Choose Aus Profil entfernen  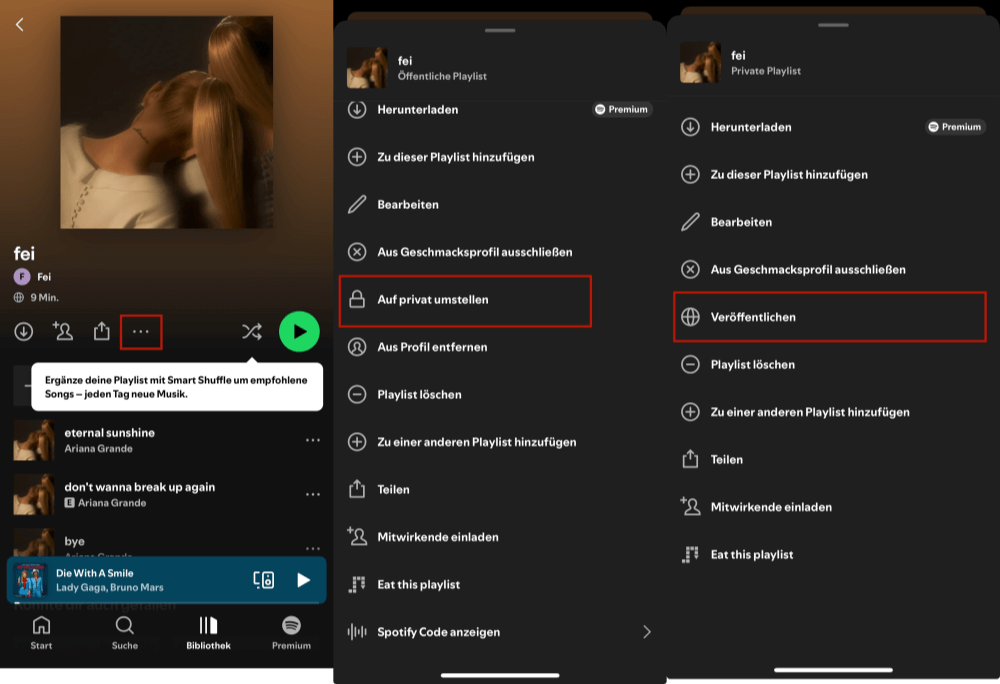click(x=499, y=347)
